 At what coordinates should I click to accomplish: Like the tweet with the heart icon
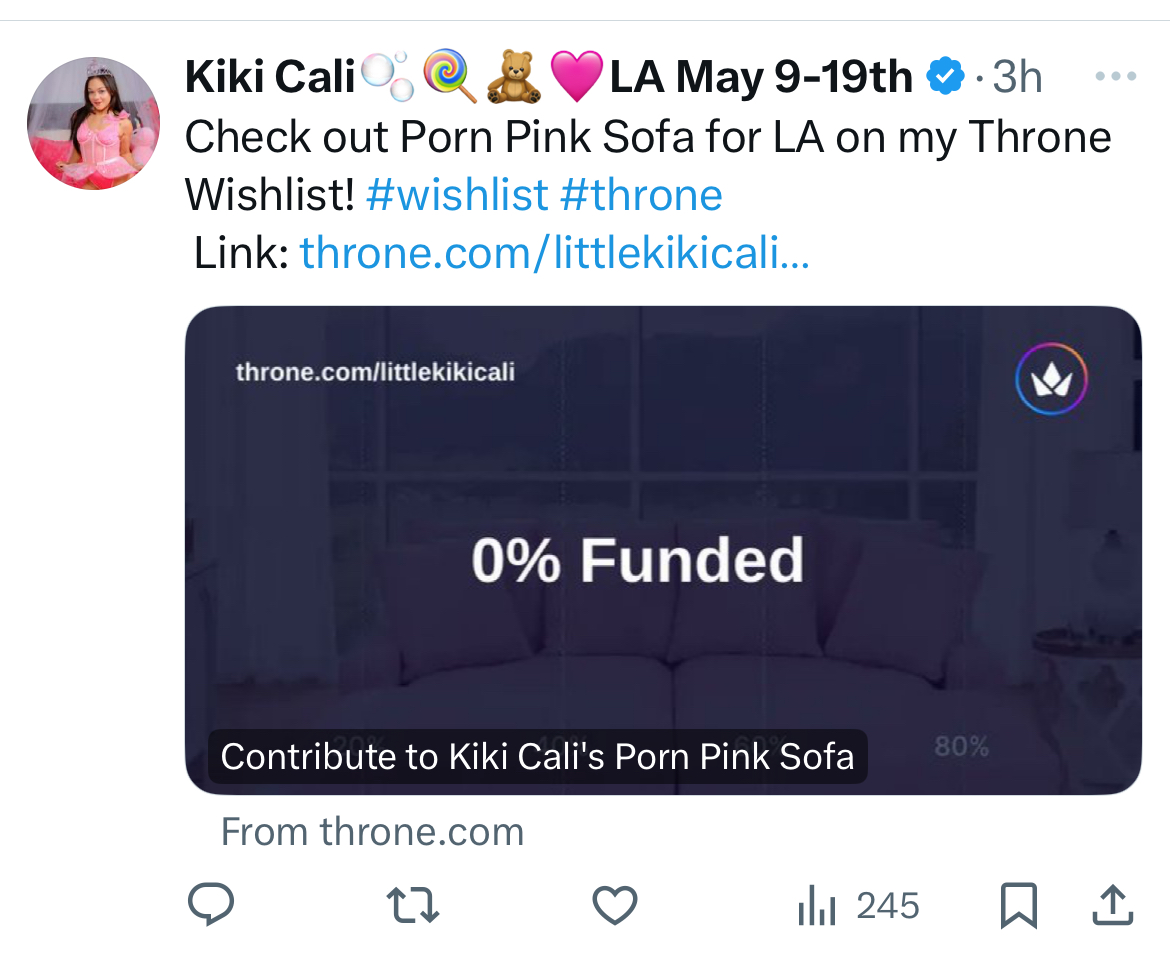tap(615, 905)
